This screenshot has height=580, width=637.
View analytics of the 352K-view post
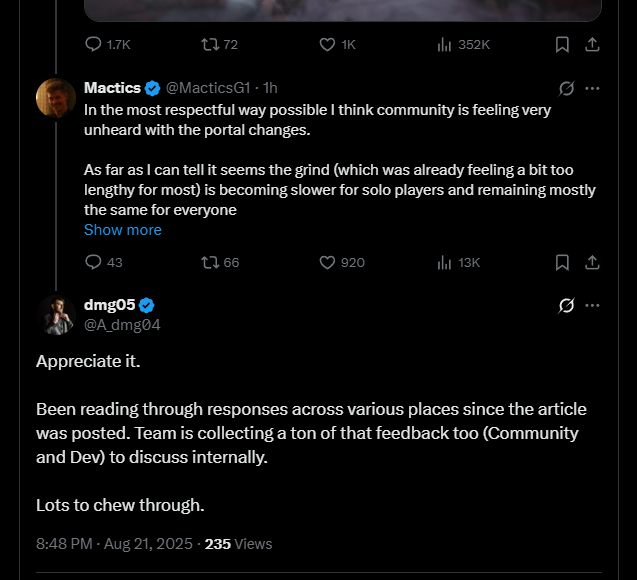coord(445,44)
